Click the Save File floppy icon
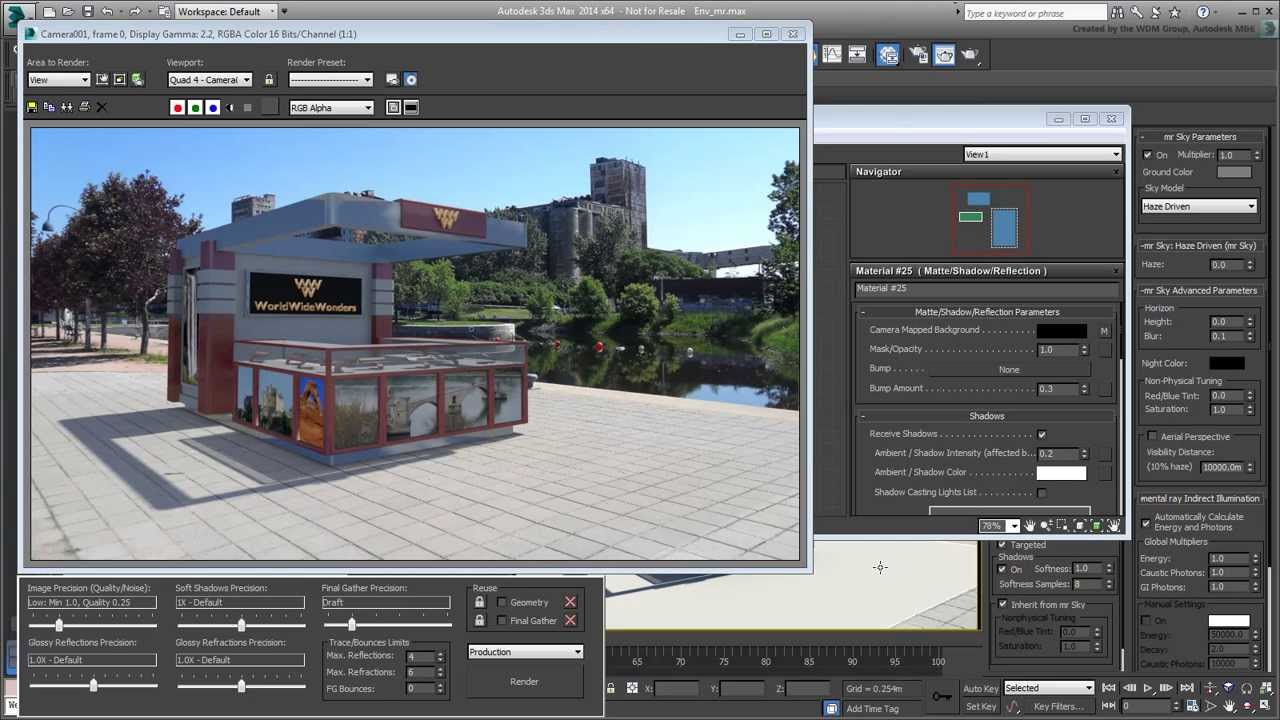This screenshot has width=1280, height=720. (x=88, y=12)
